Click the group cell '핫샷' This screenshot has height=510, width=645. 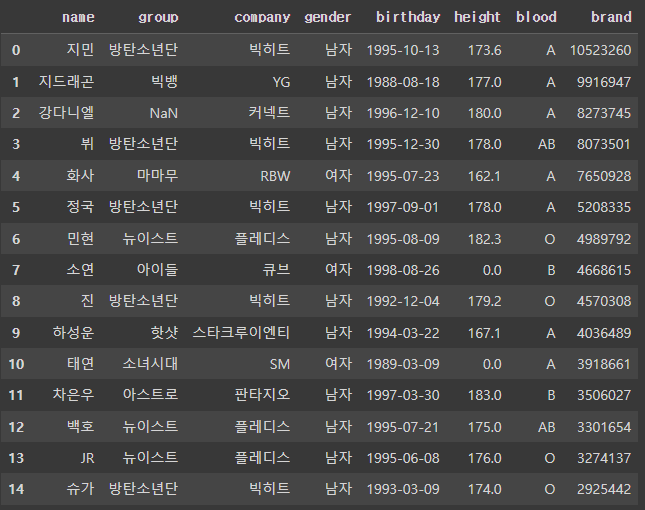(165, 332)
